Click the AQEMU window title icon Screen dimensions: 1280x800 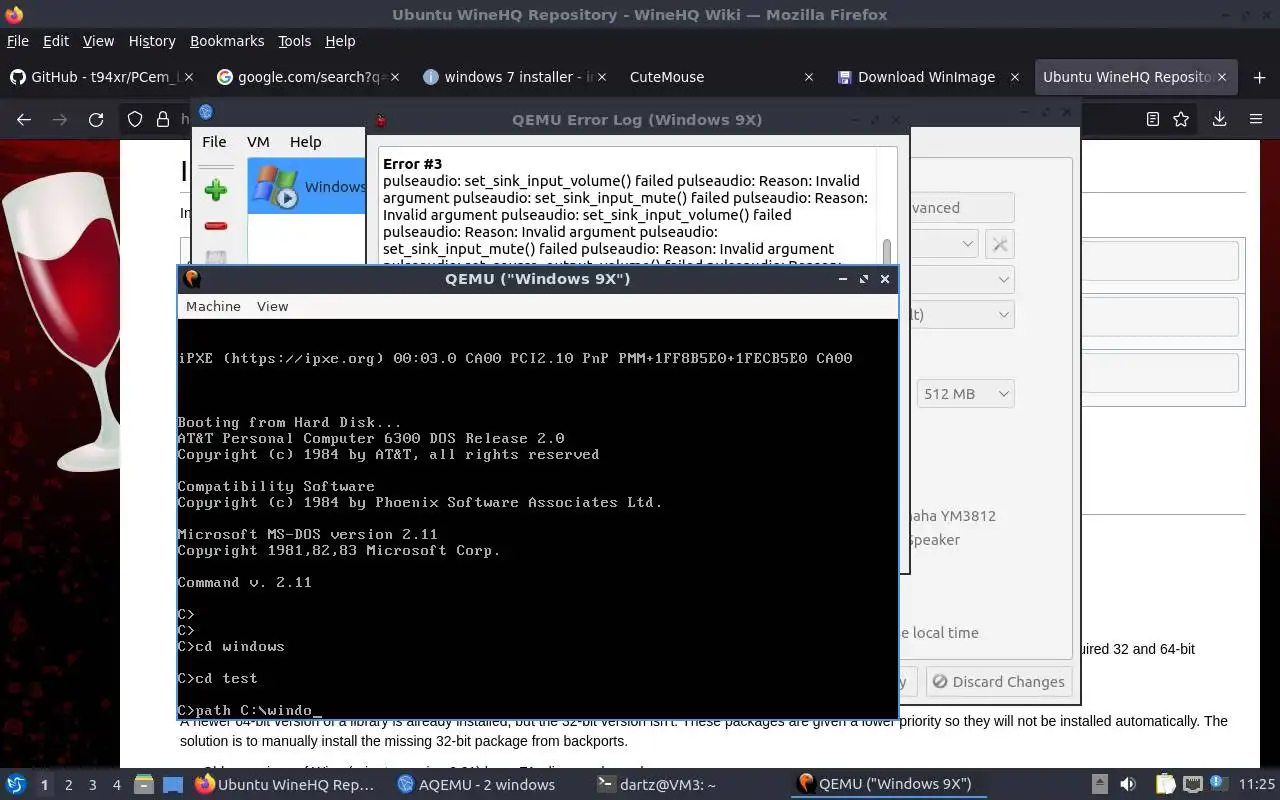[x=206, y=112]
